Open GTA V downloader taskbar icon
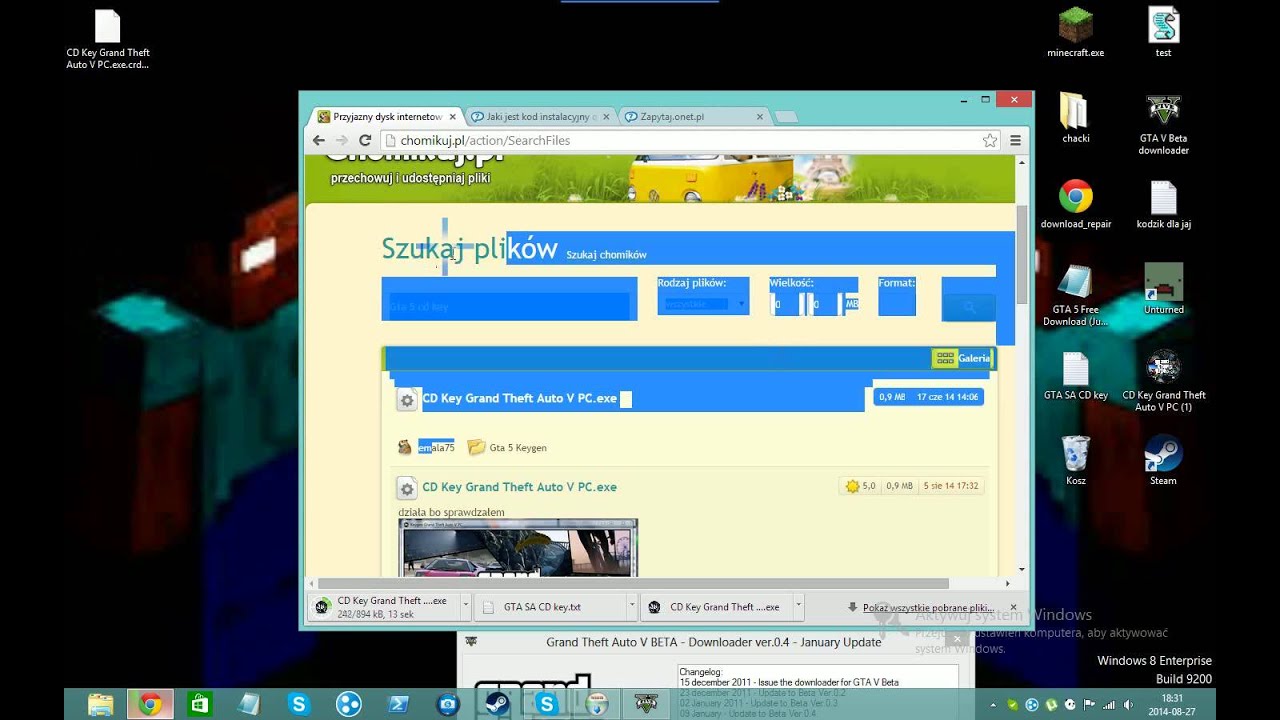1280x720 pixels. pyautogui.click(x=645, y=704)
